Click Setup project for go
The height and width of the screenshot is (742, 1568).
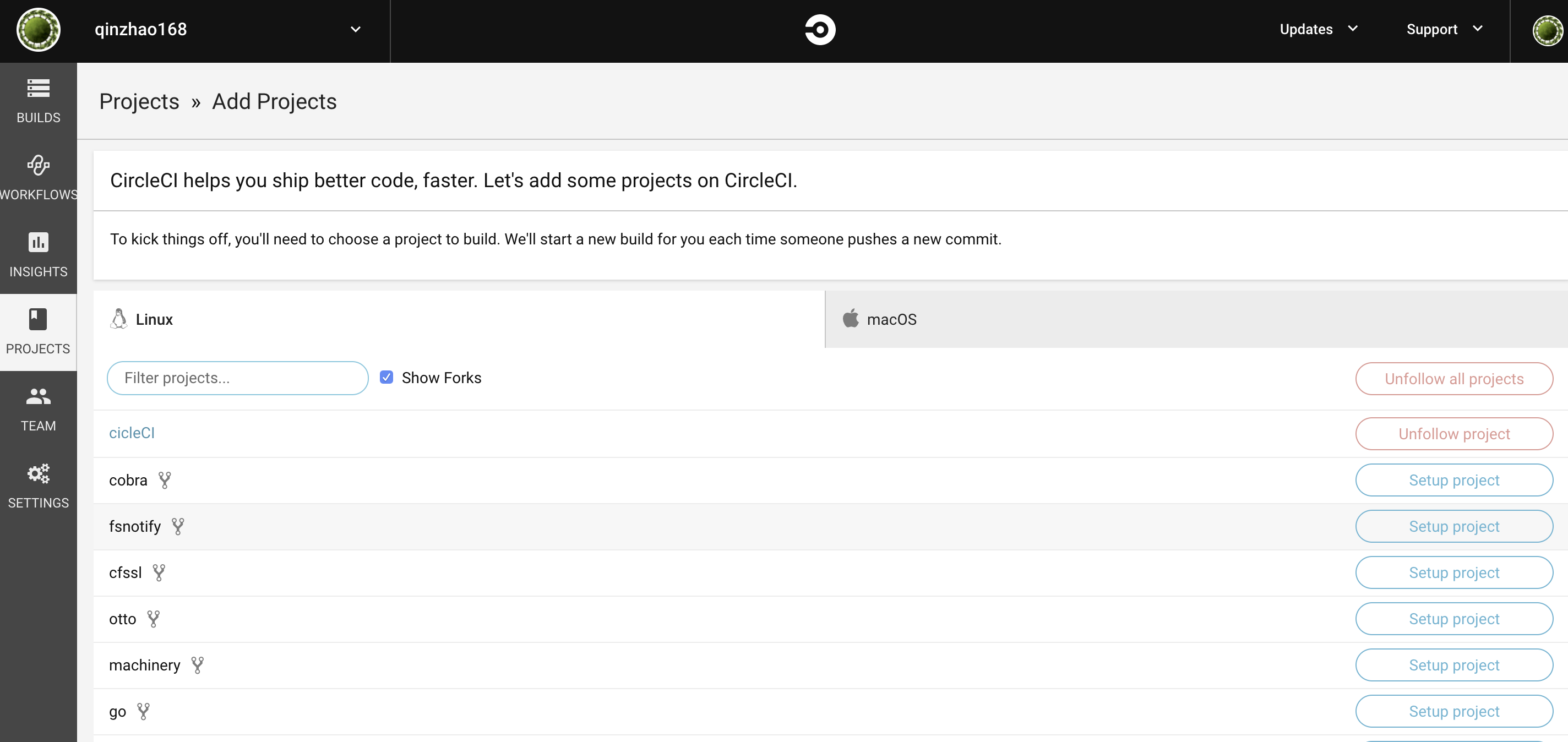coord(1453,712)
